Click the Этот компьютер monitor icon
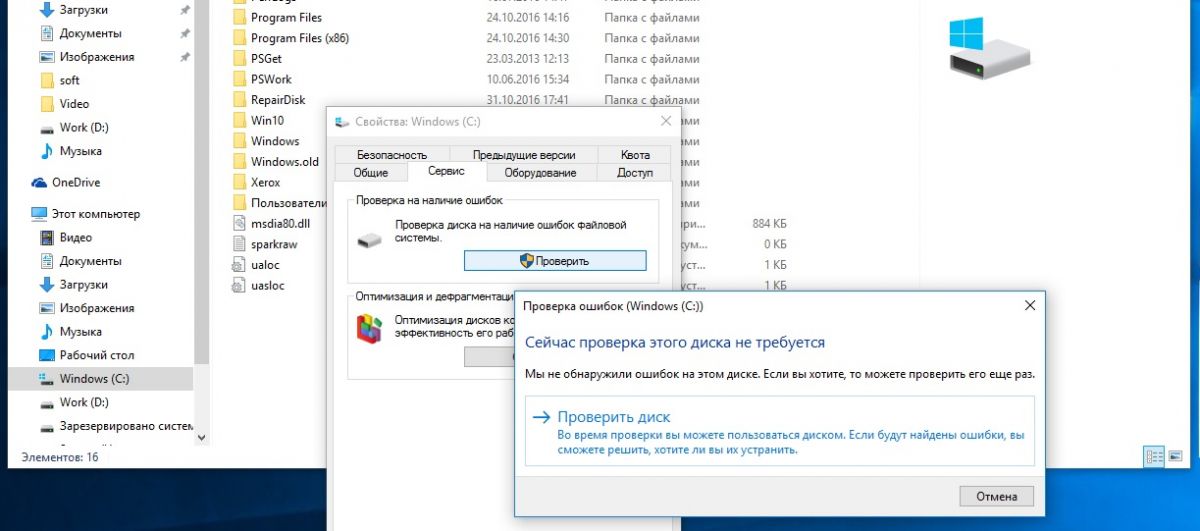 pyautogui.click(x=39, y=214)
